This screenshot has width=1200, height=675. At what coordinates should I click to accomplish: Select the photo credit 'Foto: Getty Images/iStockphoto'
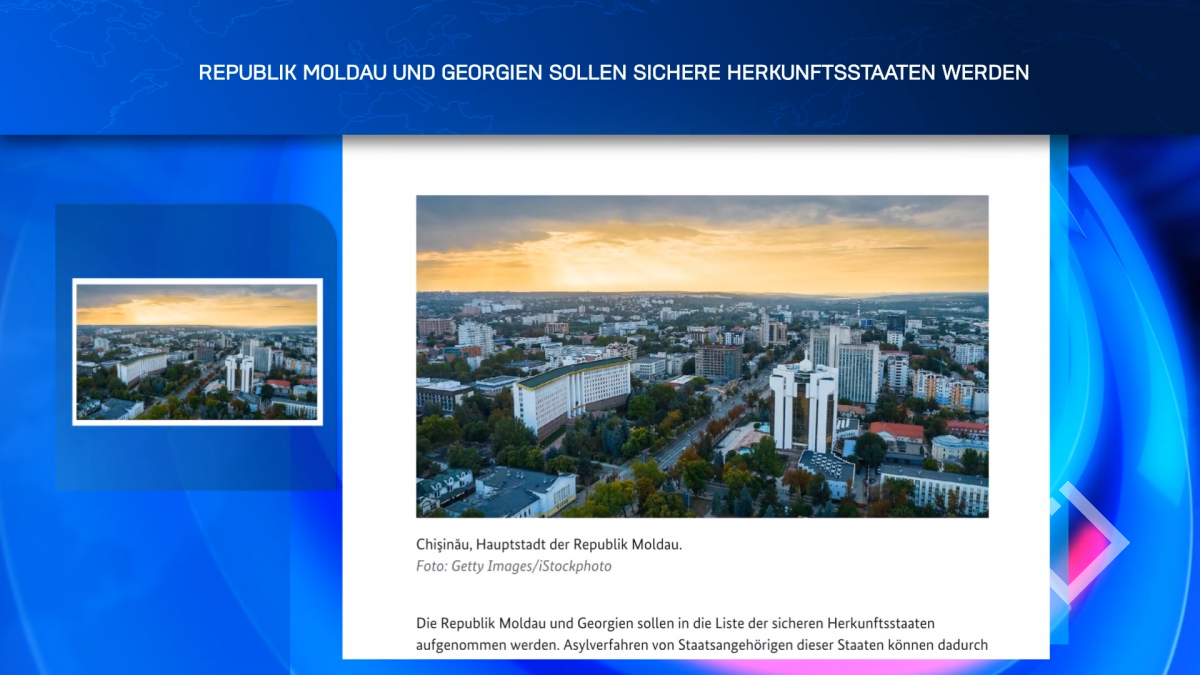tap(513, 566)
